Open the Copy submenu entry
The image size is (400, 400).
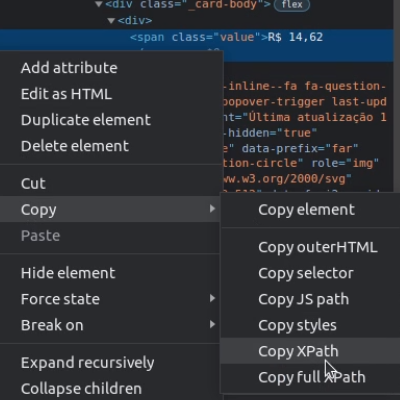point(110,209)
